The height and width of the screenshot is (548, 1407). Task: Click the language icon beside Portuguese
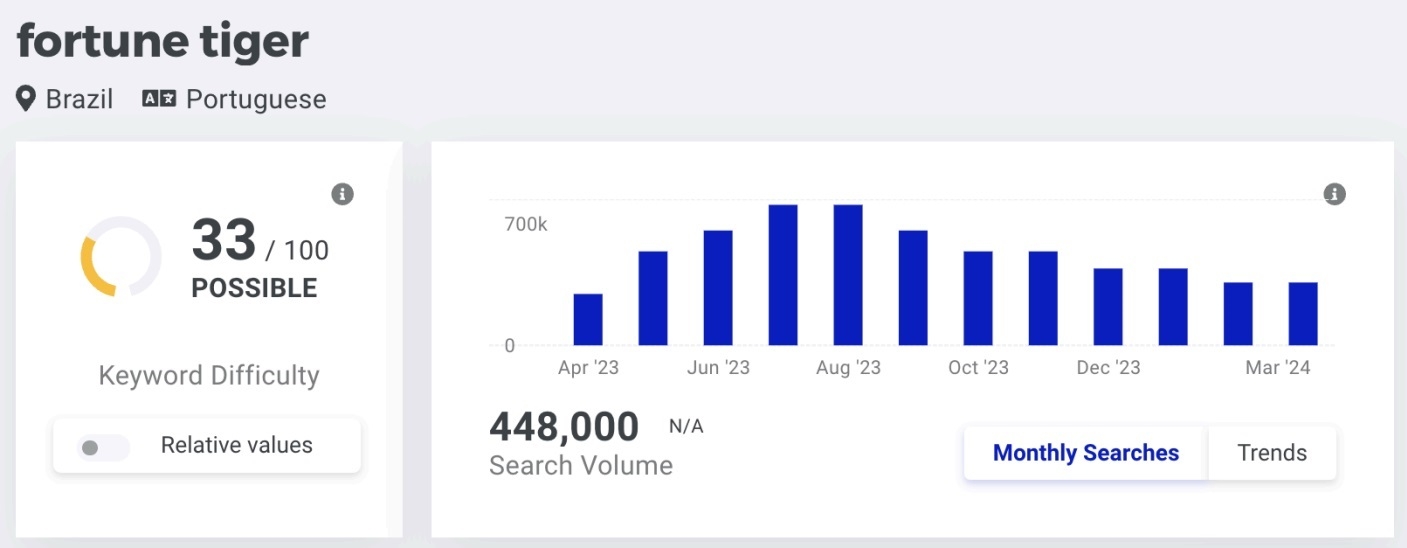[x=159, y=99]
